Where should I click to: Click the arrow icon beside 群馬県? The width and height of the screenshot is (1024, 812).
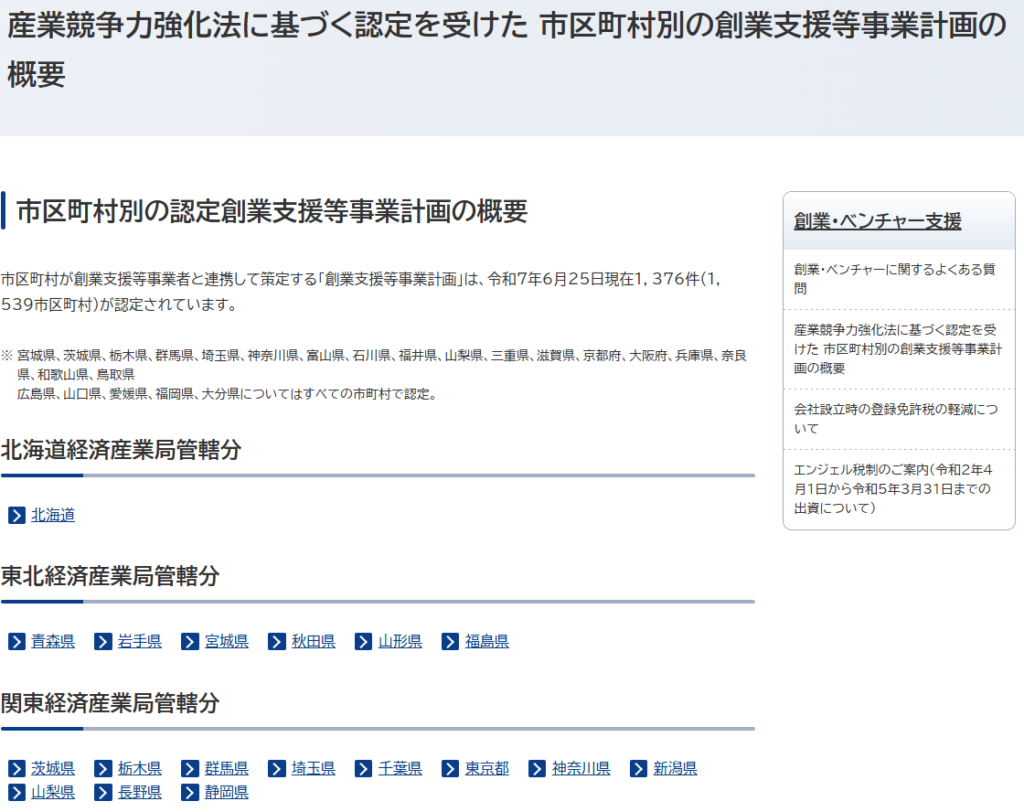click(x=190, y=769)
